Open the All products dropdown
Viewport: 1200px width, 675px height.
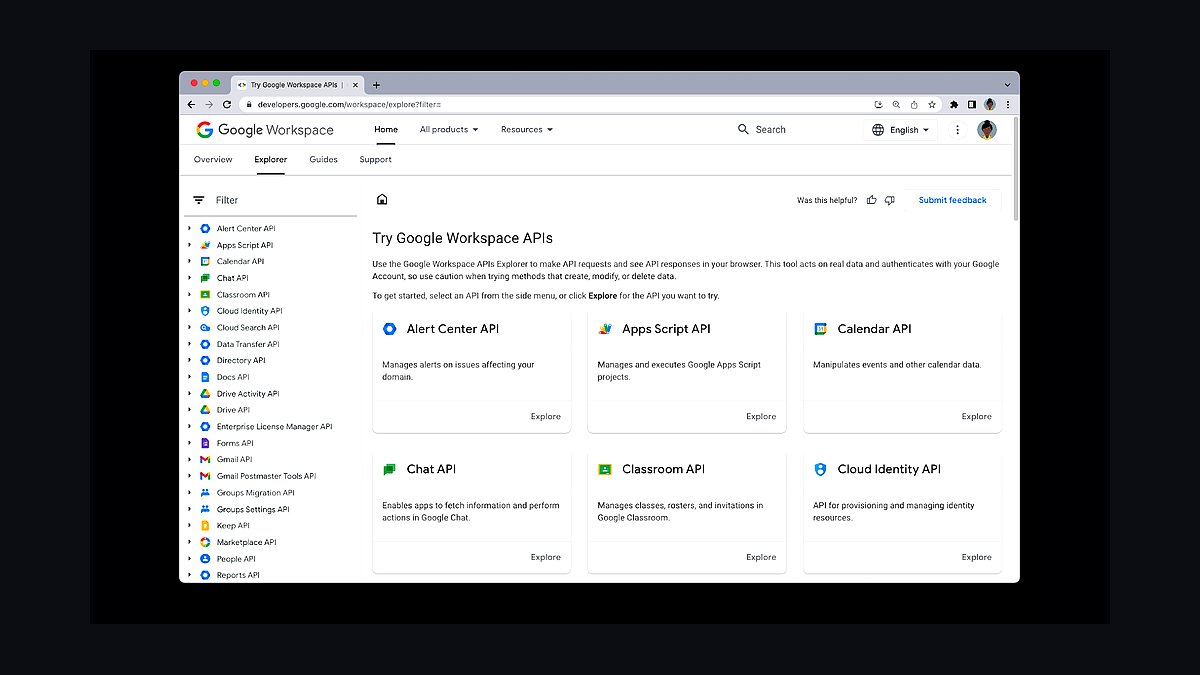(x=449, y=129)
